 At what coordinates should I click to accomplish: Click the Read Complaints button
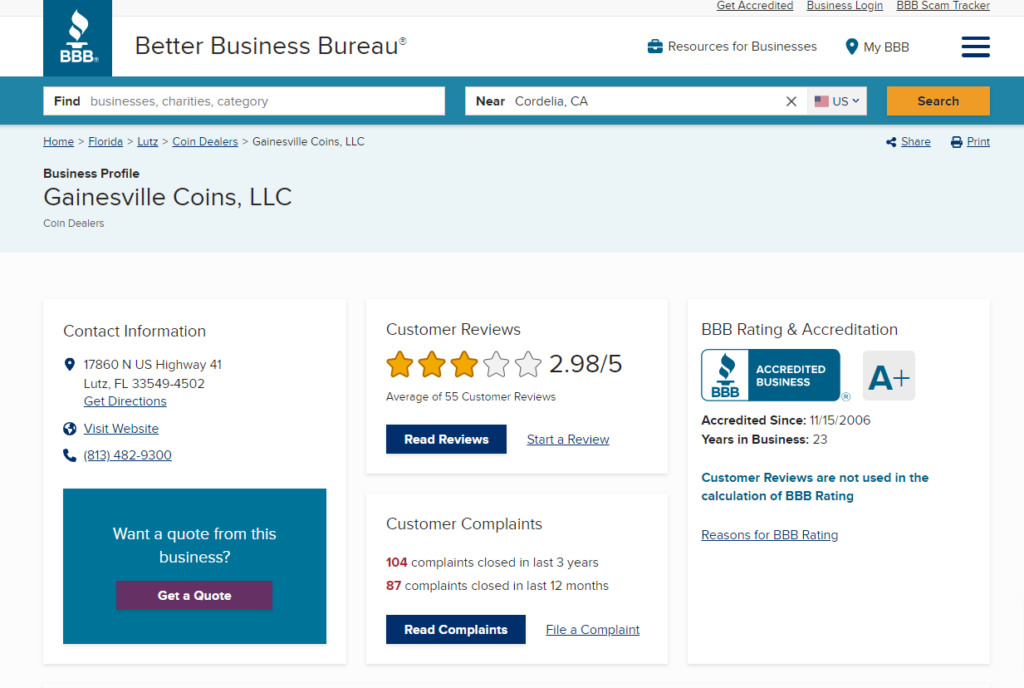[x=455, y=629]
